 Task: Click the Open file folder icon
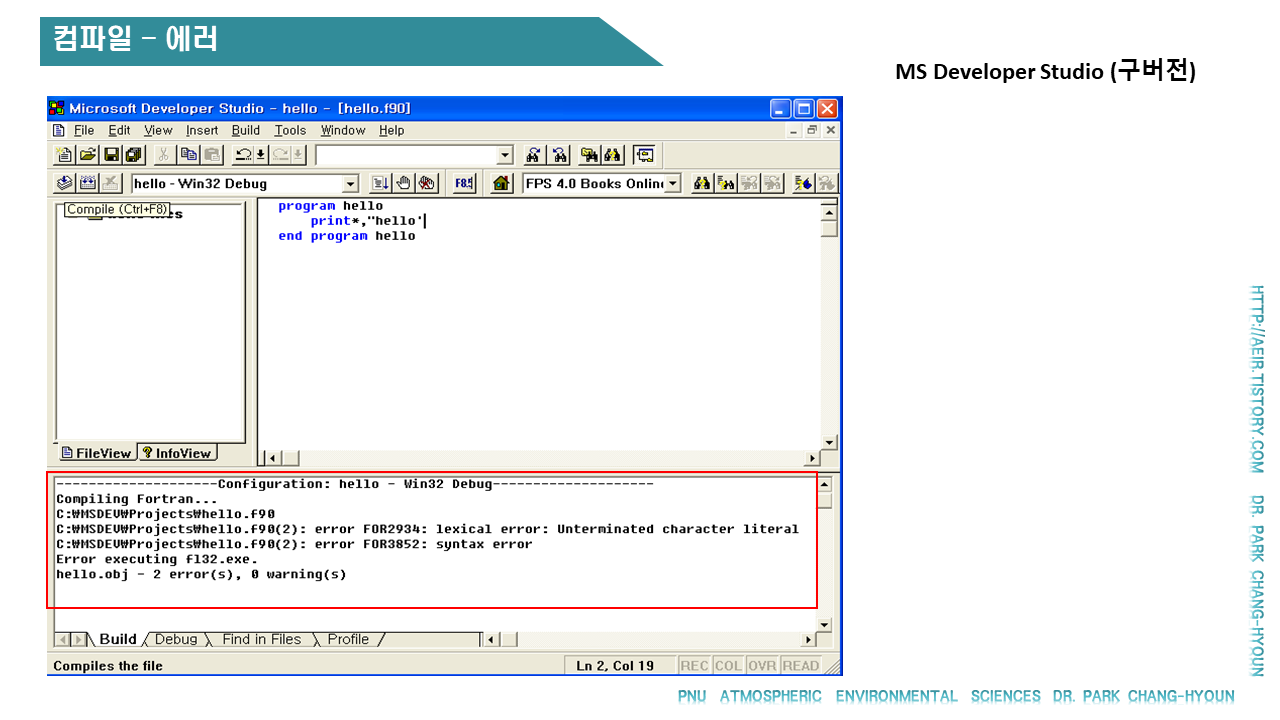click(88, 155)
